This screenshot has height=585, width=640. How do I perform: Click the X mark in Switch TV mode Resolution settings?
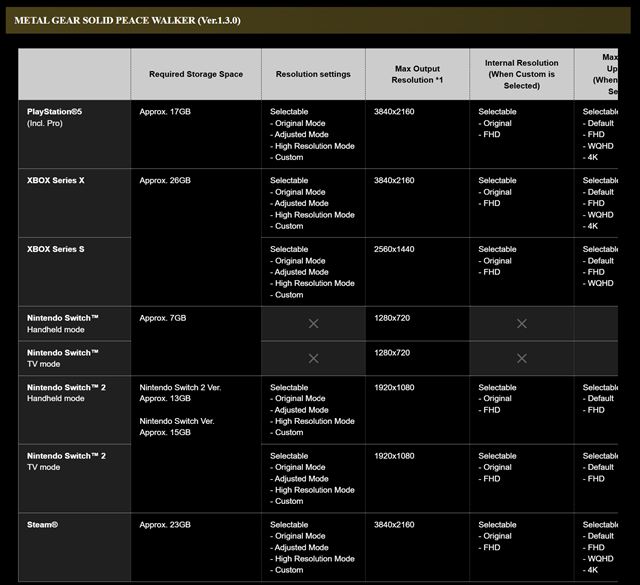[x=313, y=358]
